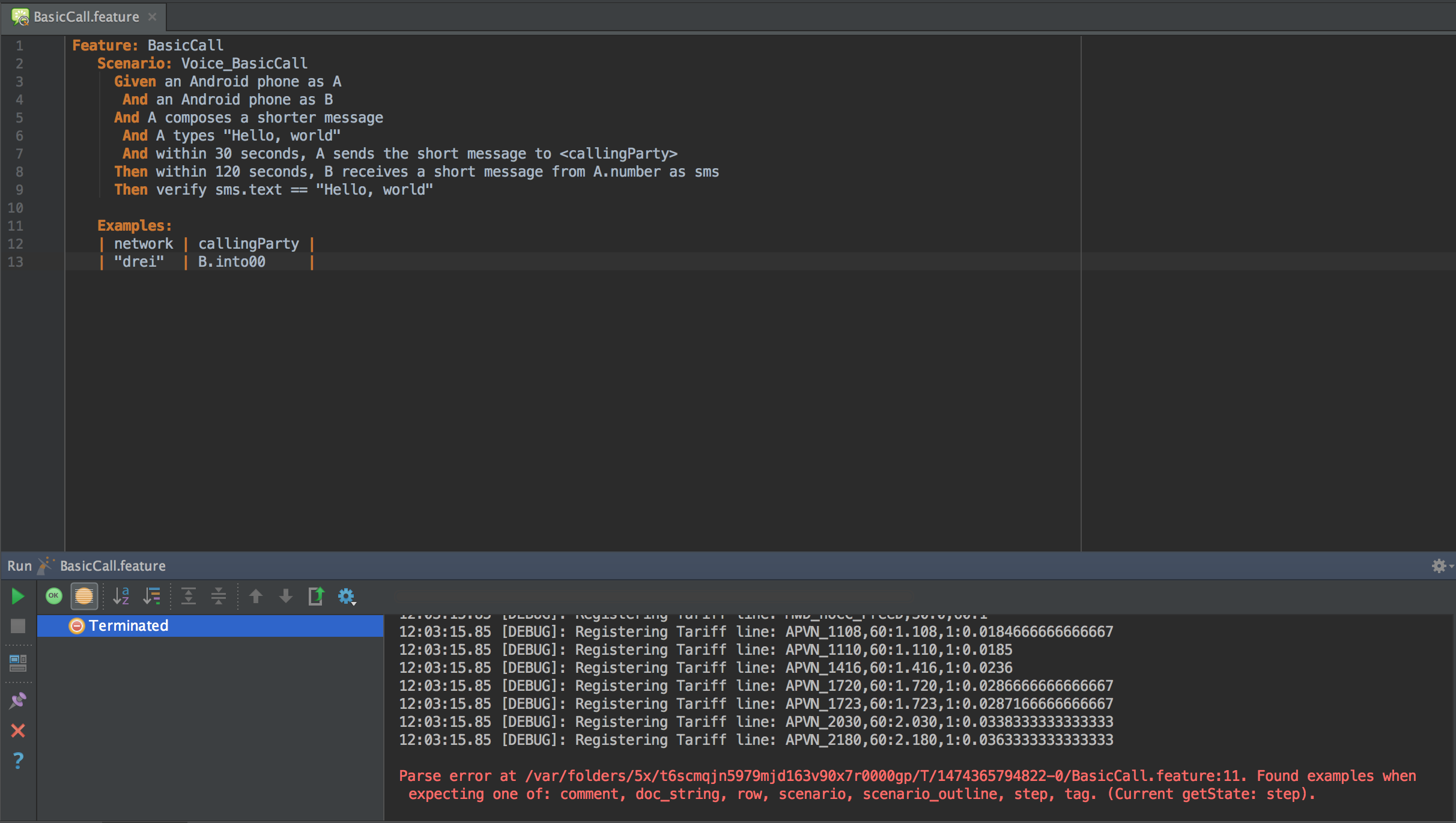1456x823 pixels.
Task: Click the APVN_1108 tariff log line
Action: [x=756, y=631]
